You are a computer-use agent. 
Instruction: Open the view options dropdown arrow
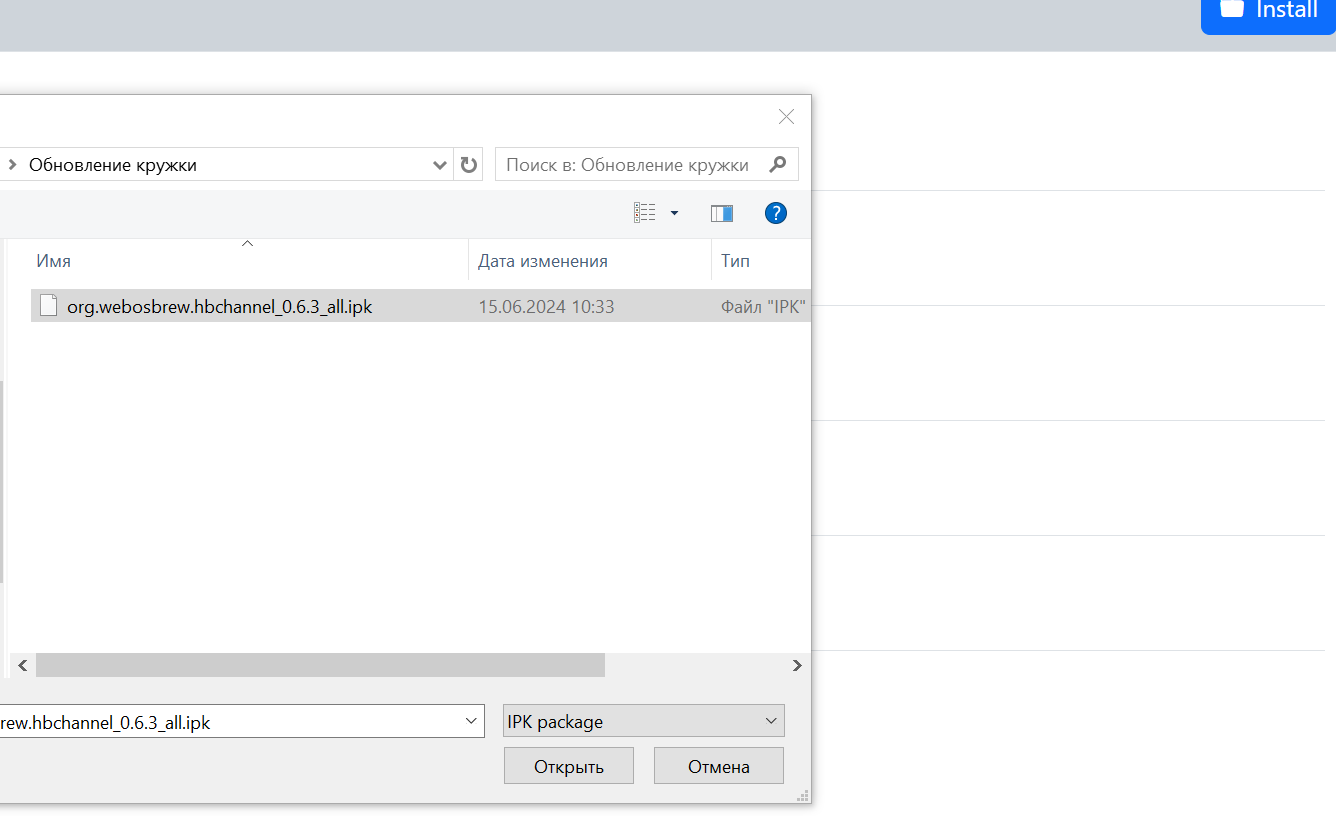coord(674,213)
